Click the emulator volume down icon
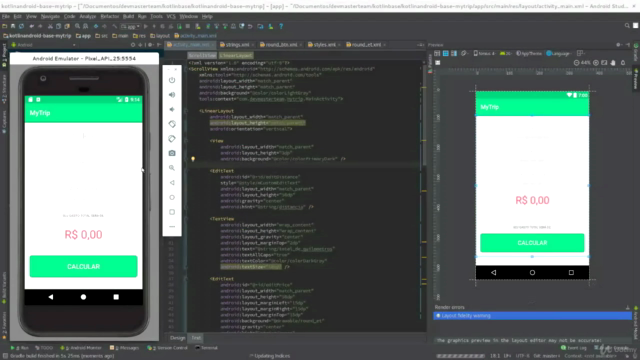640x360 pixels. (172, 109)
